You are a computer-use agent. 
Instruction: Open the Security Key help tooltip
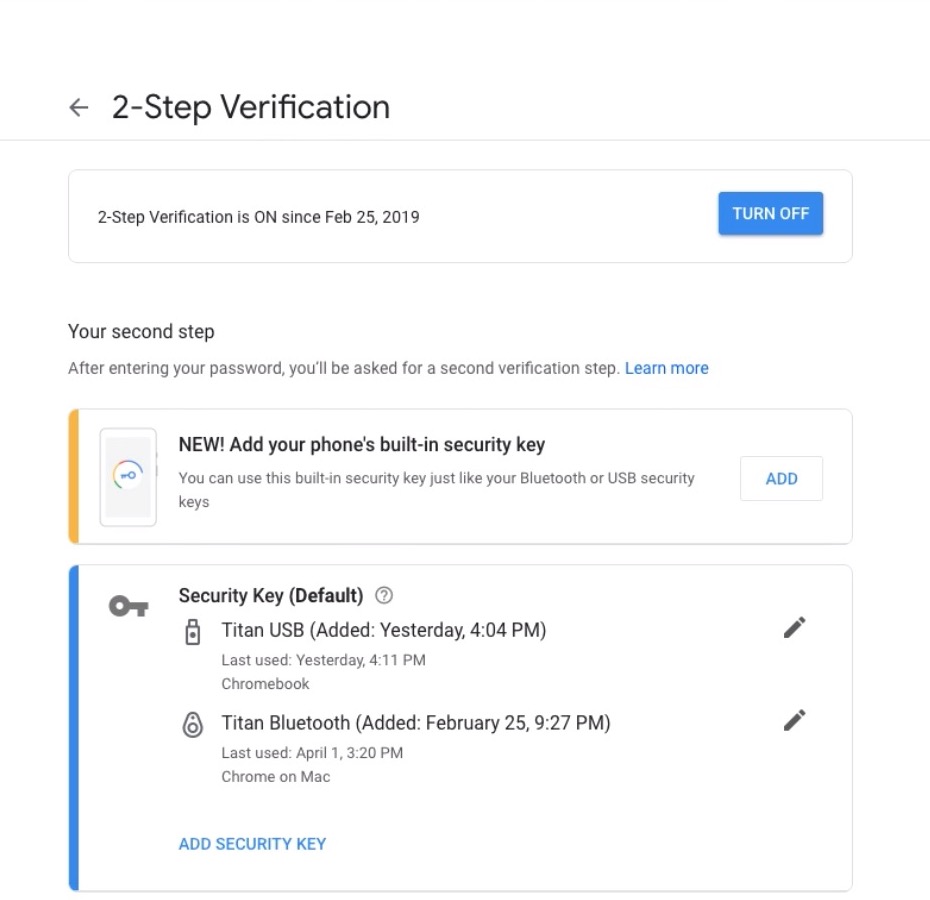click(383, 595)
